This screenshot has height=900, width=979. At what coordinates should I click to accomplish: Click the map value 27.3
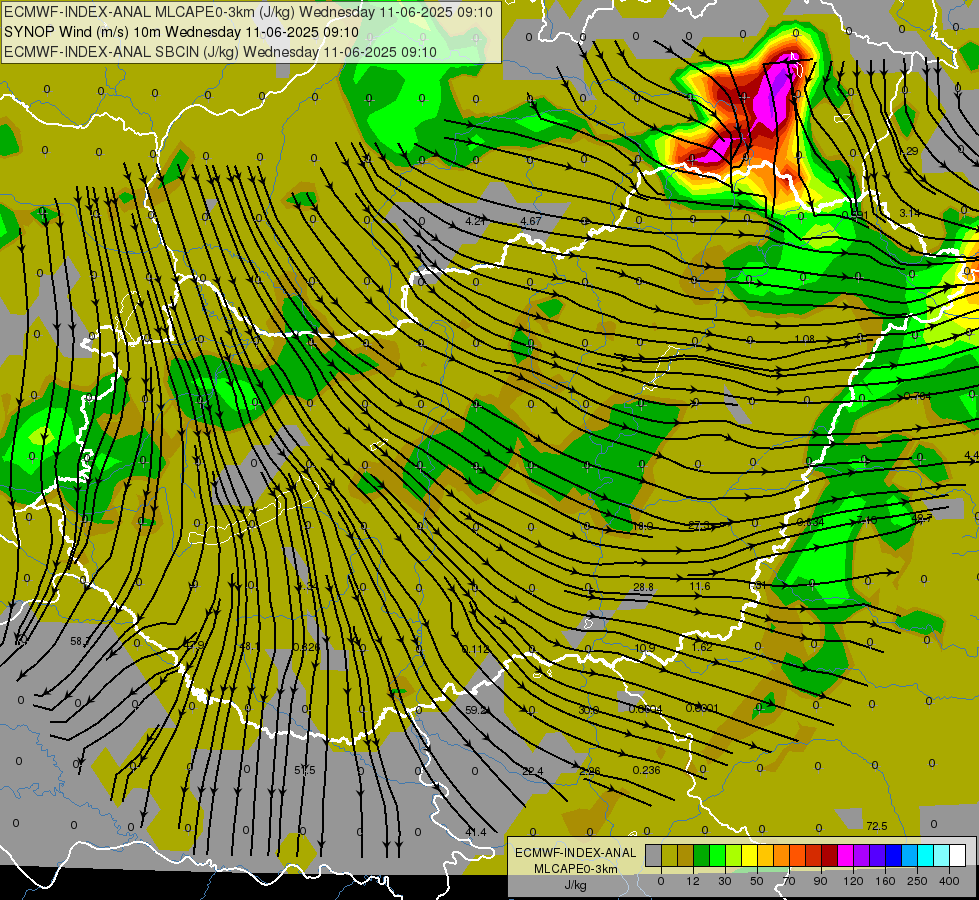coord(699,526)
